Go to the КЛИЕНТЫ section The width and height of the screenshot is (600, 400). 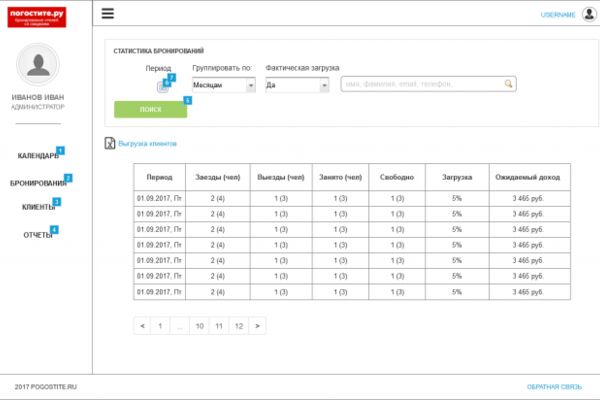tap(39, 207)
